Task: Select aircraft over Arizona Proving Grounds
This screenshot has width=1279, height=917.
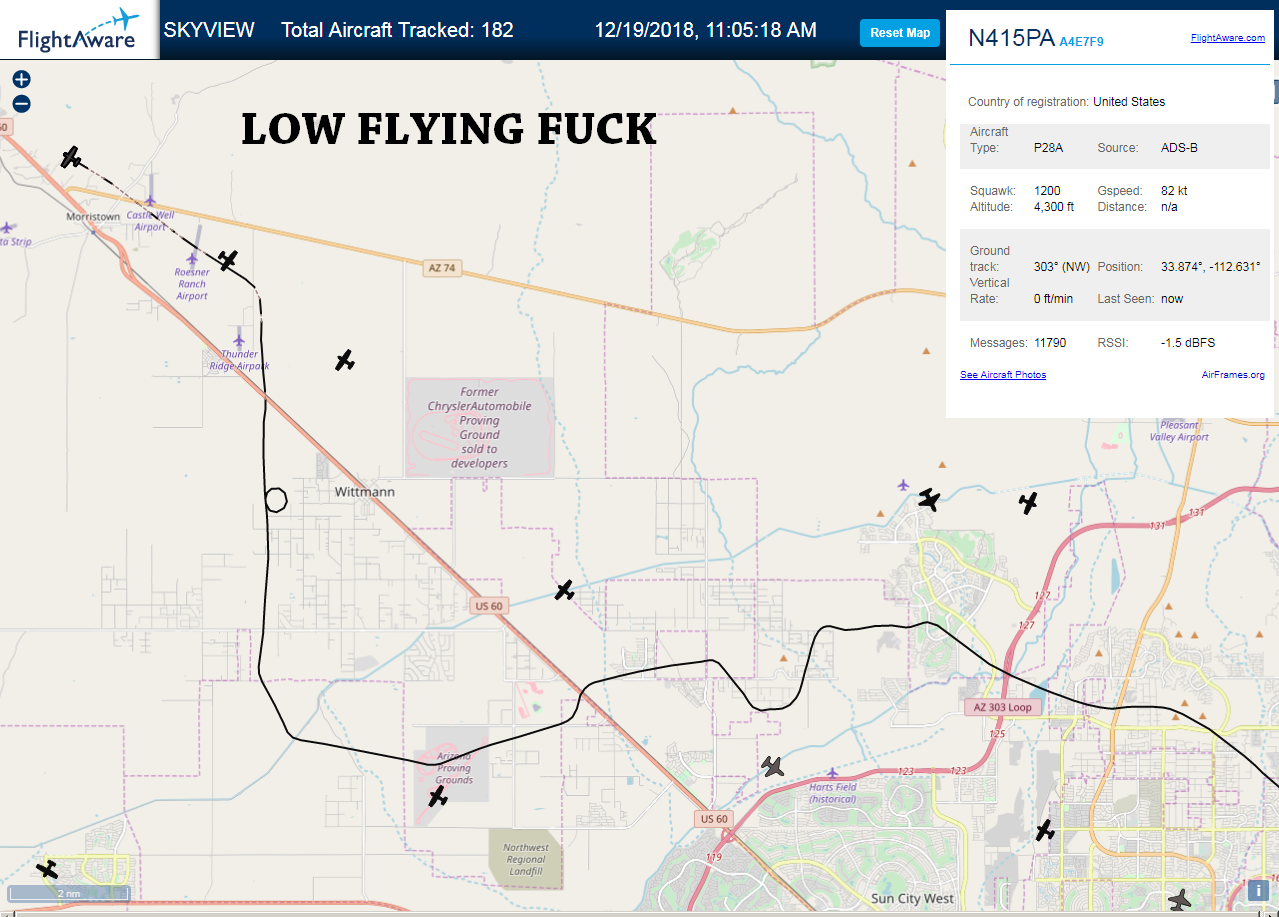Action: (x=437, y=796)
